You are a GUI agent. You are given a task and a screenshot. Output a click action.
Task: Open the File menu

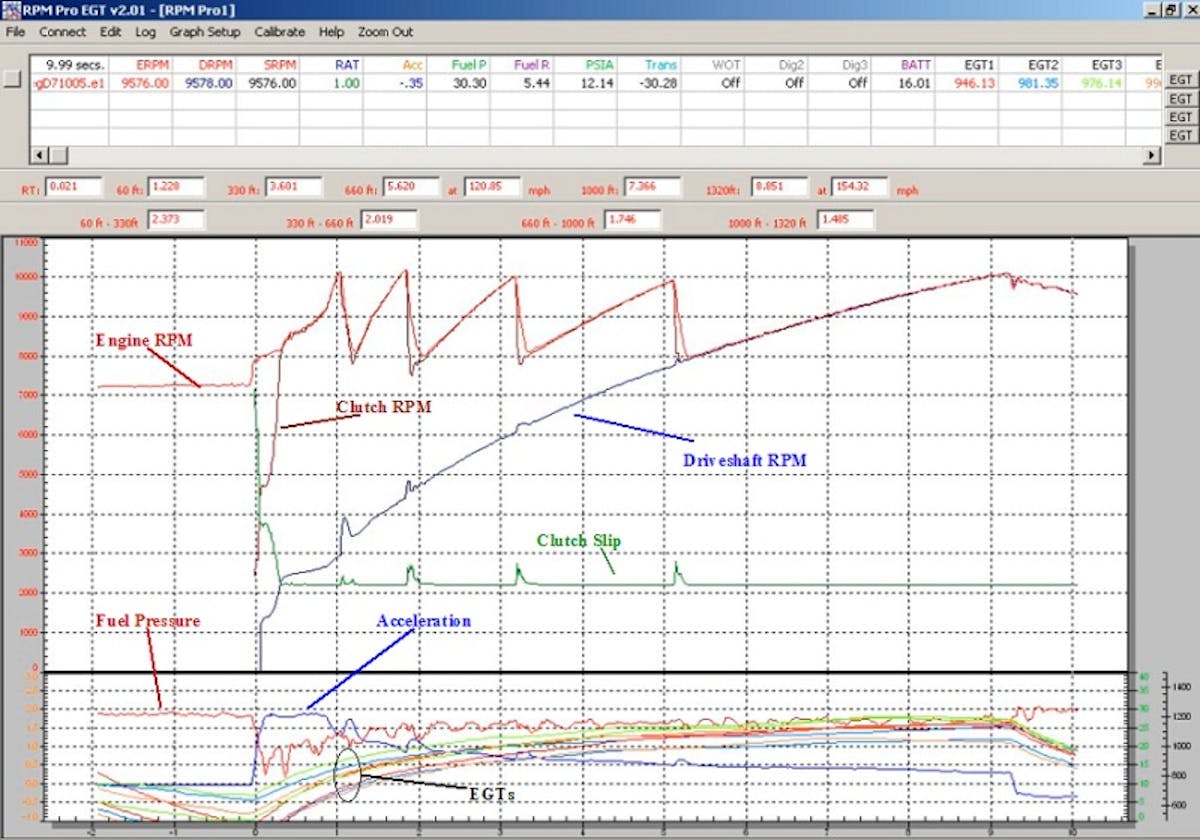pyautogui.click(x=16, y=32)
